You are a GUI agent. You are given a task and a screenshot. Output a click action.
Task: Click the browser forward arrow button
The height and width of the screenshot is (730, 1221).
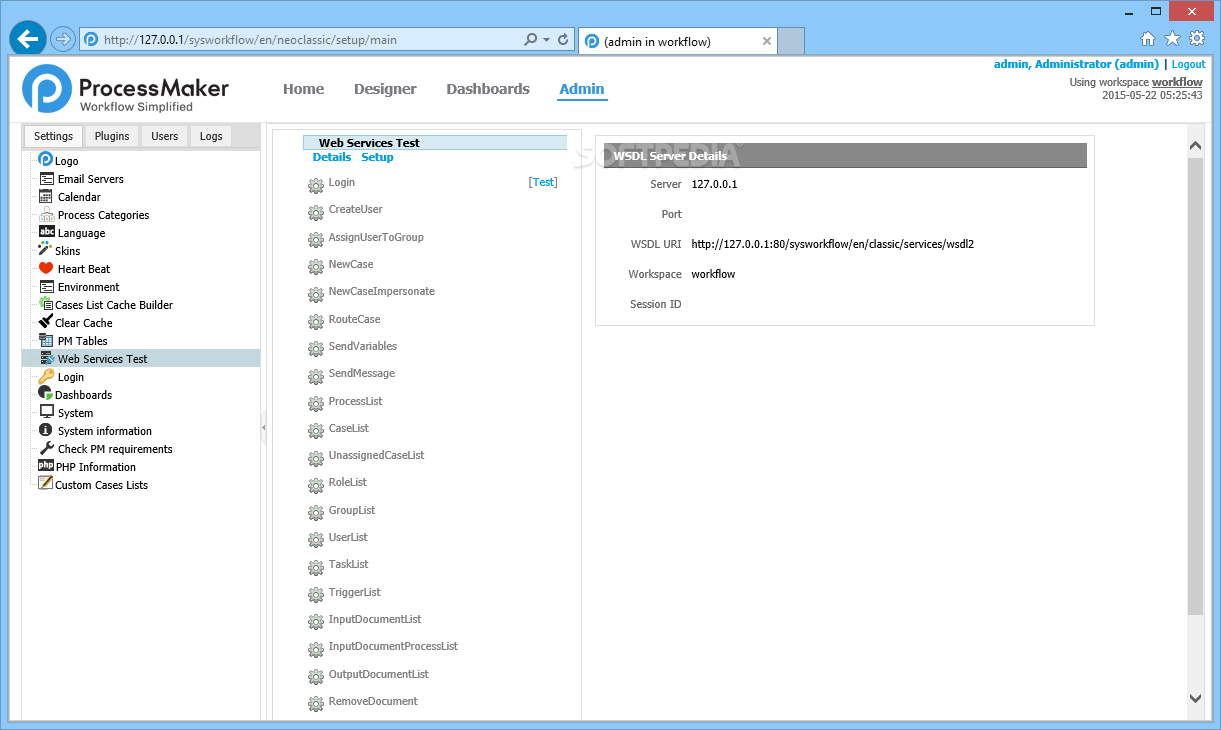click(62, 39)
